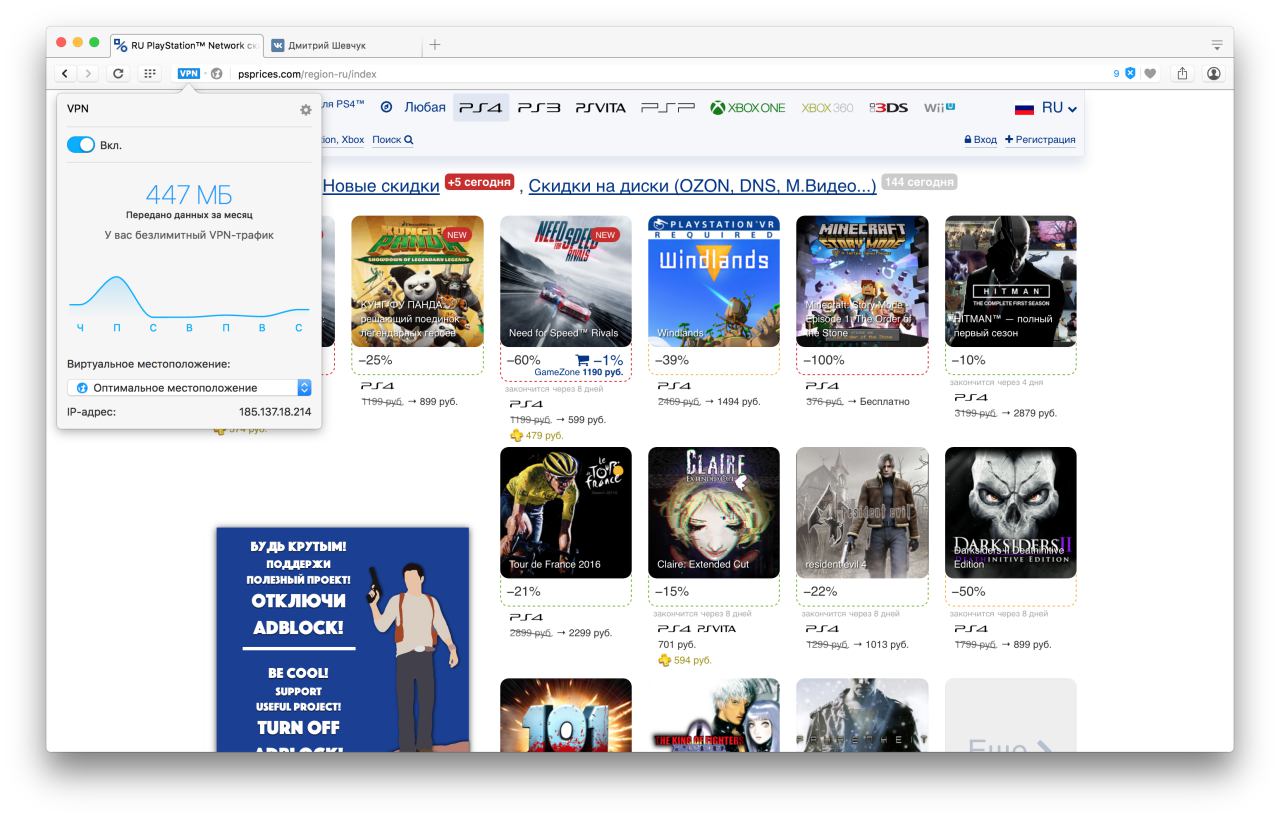1280x818 pixels.
Task: Go forward with the browser forward arrow
Action: (x=86, y=73)
